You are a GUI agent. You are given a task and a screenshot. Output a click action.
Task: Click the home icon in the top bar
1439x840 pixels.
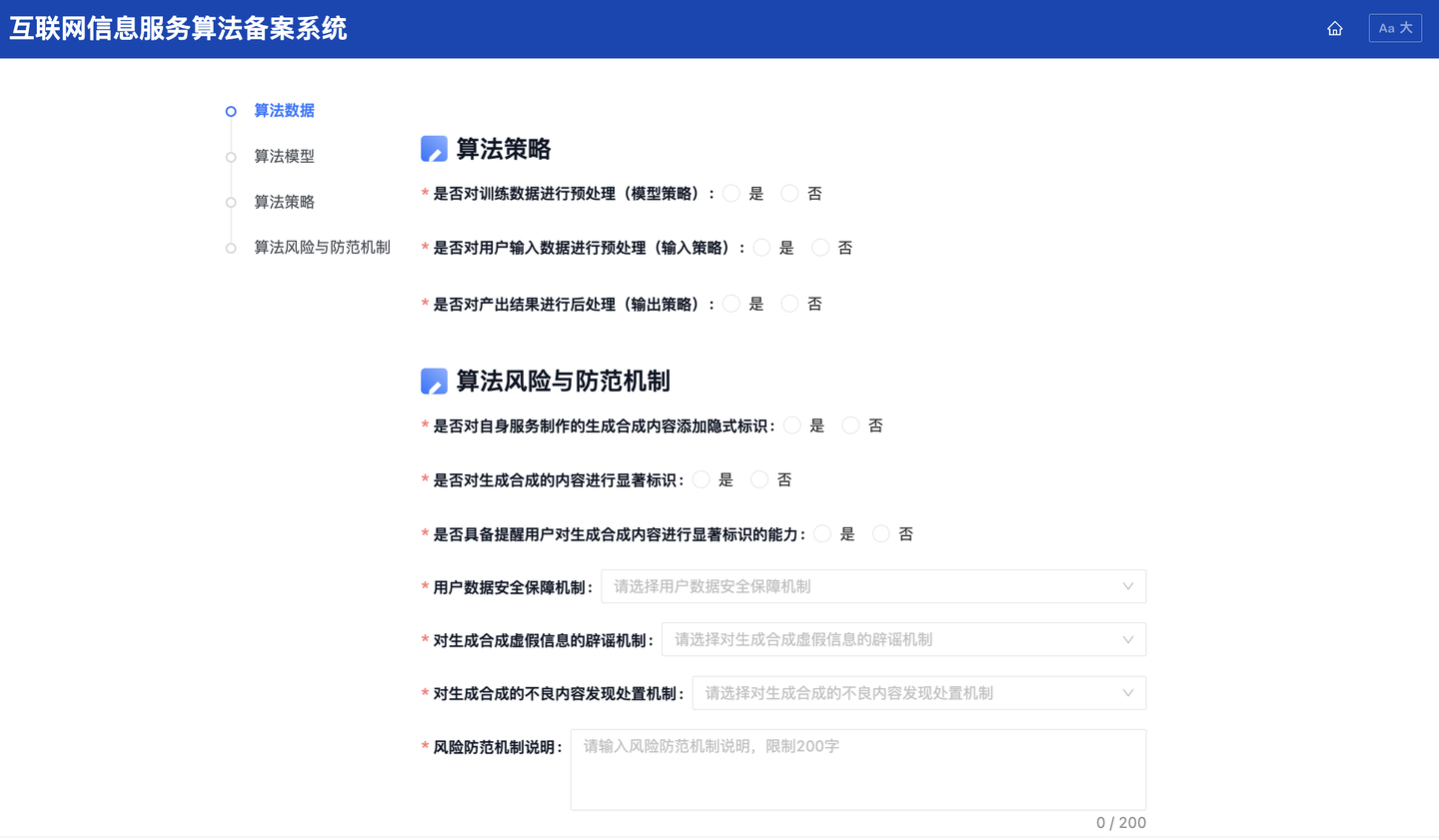[1335, 28]
